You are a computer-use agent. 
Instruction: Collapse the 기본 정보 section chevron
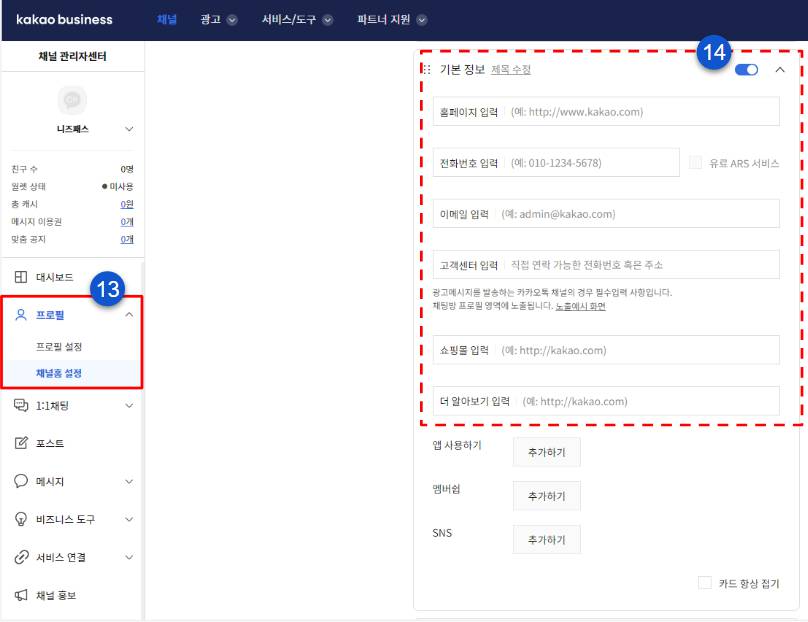coord(780,70)
